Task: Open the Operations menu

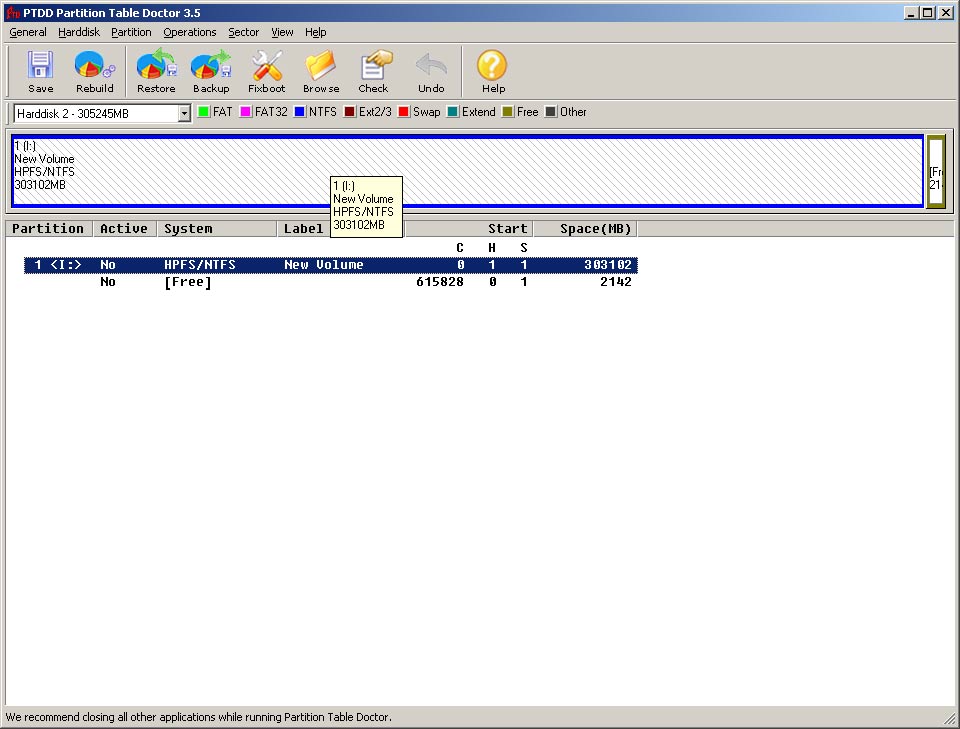Action: [190, 32]
